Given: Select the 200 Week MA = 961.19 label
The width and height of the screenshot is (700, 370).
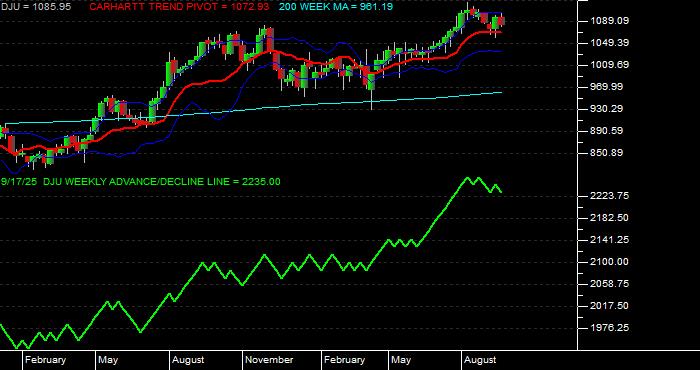Looking at the screenshot, I should tap(336, 7).
